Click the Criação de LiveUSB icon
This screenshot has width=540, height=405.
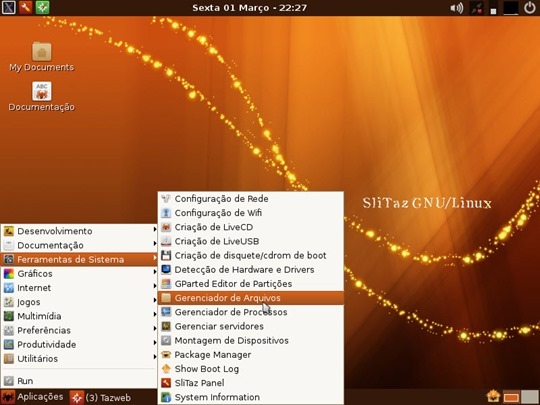[166, 241]
